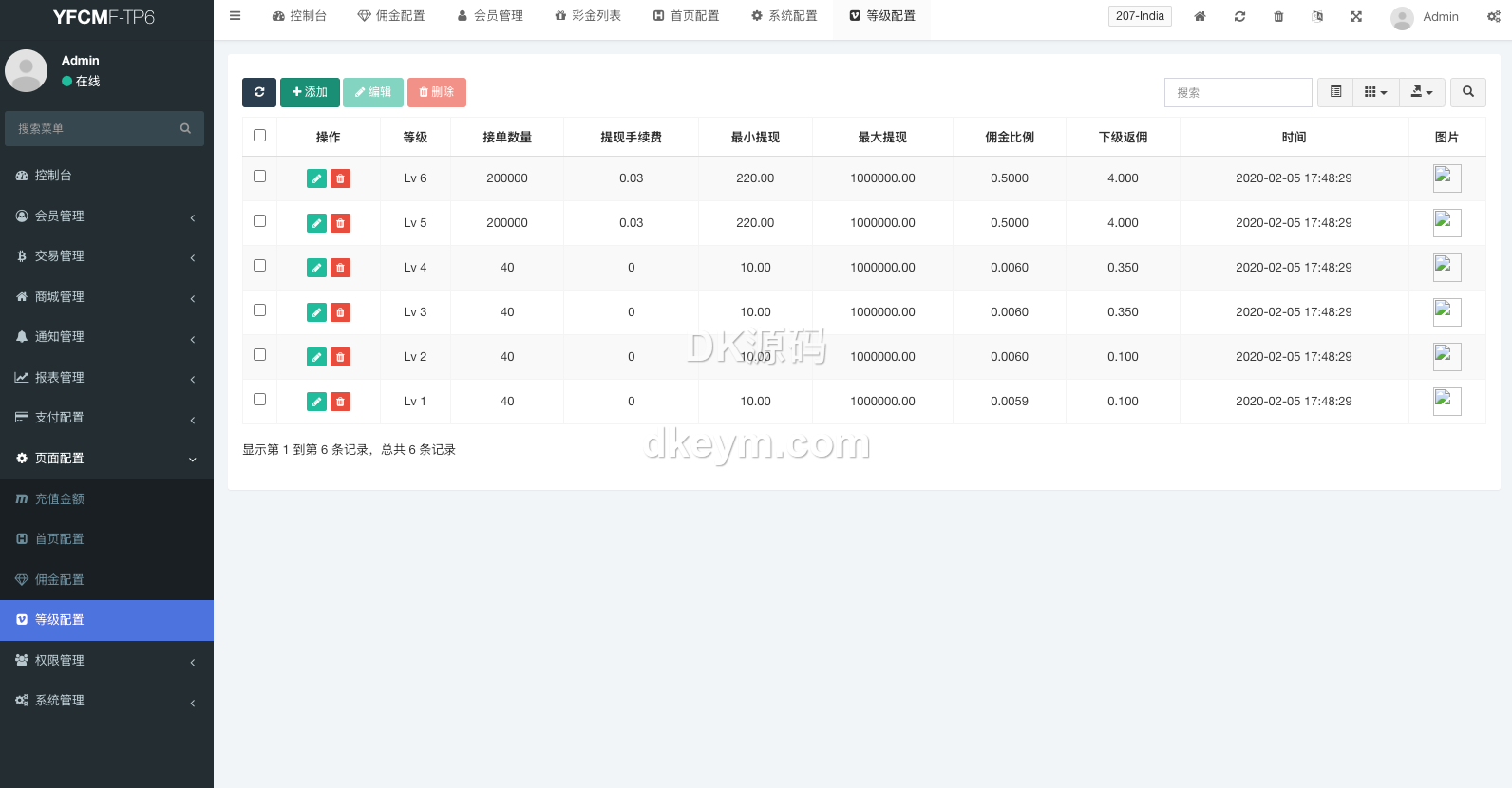
Task: Tick the checkbox for the Lv 5 row
Action: (259, 221)
